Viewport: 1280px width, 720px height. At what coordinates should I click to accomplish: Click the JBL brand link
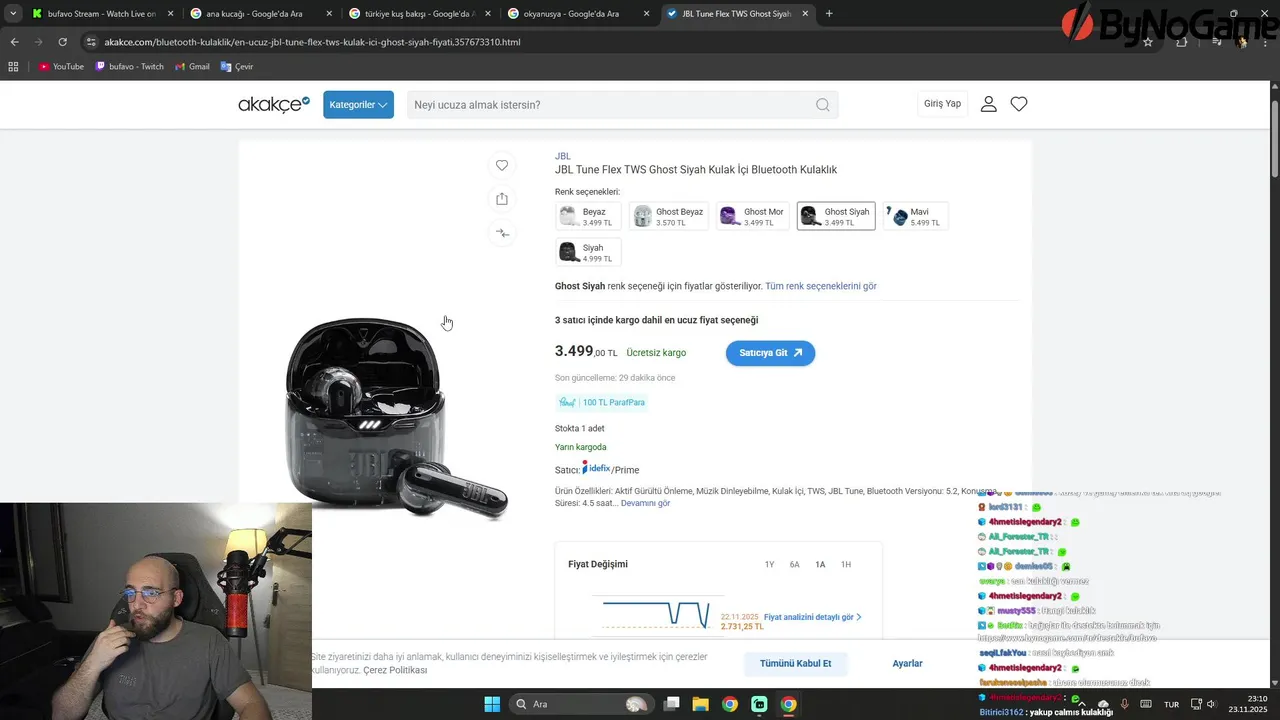tap(563, 156)
